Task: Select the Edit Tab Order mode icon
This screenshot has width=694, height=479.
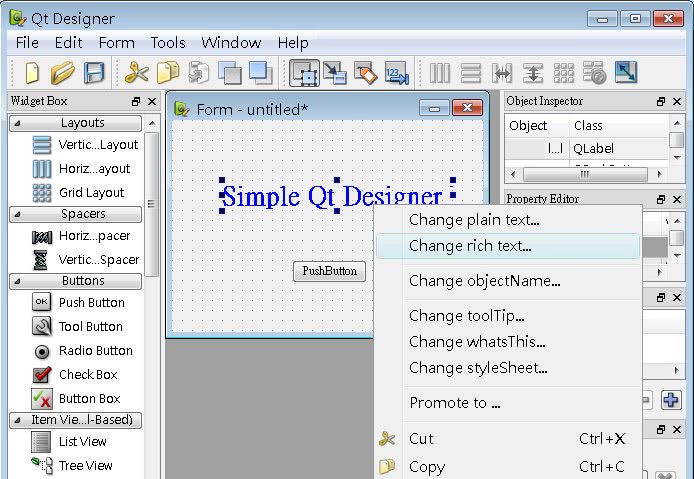Action: (x=397, y=73)
